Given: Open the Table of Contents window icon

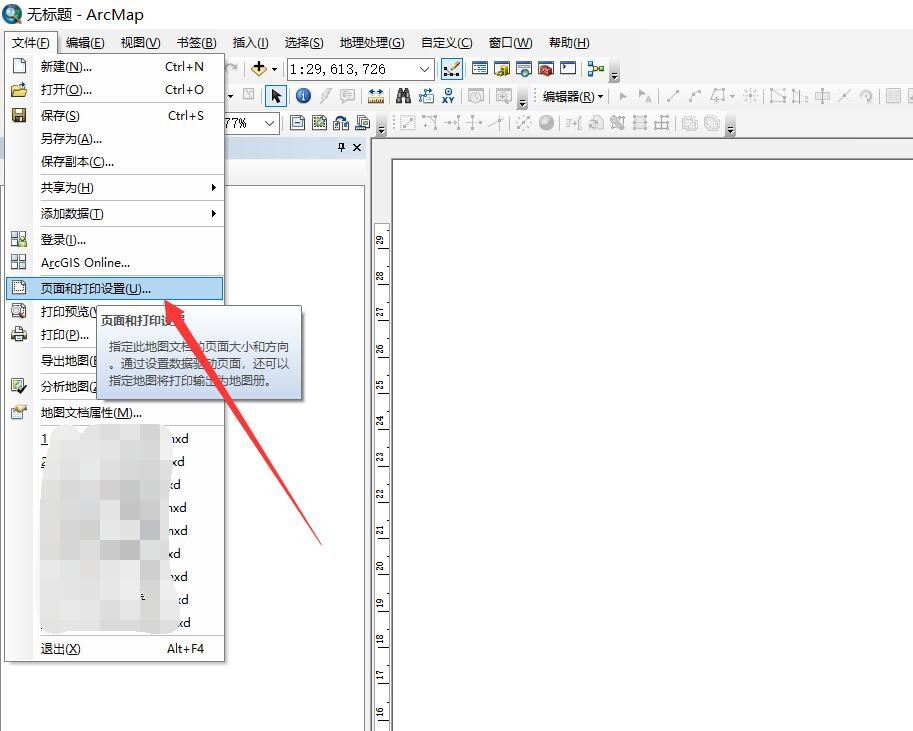Looking at the screenshot, I should pos(480,69).
